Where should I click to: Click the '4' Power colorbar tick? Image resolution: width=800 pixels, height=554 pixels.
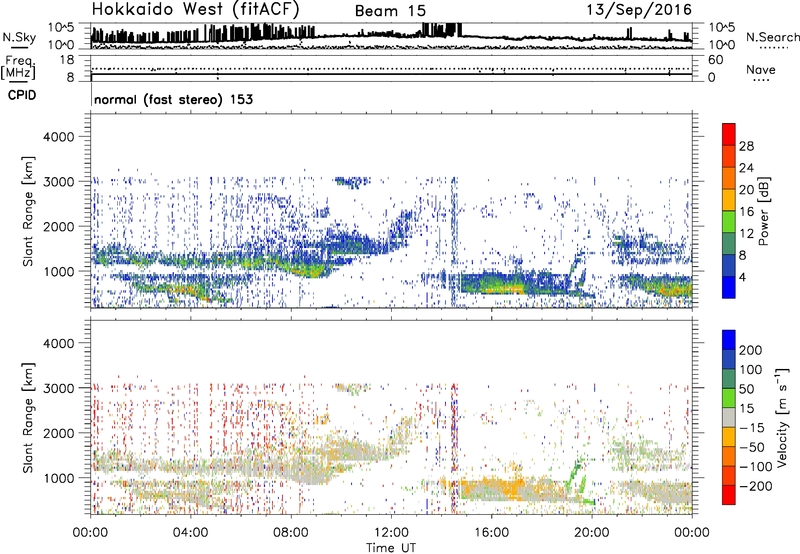point(742,277)
